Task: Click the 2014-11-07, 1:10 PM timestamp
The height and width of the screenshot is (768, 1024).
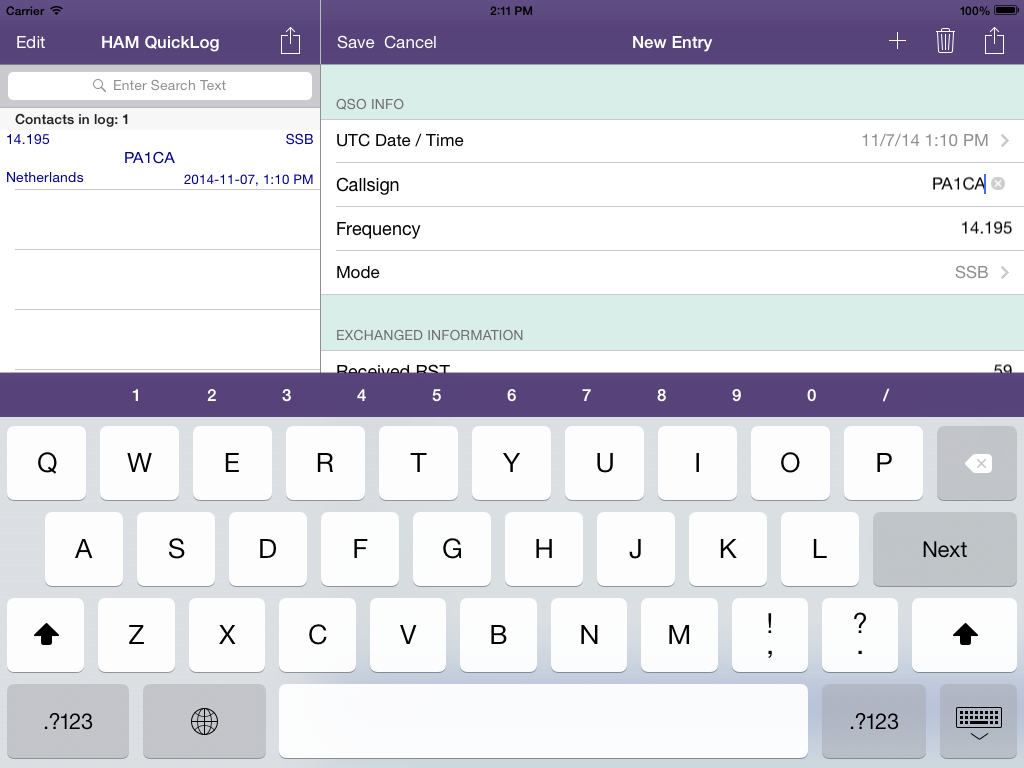Action: tap(248, 180)
